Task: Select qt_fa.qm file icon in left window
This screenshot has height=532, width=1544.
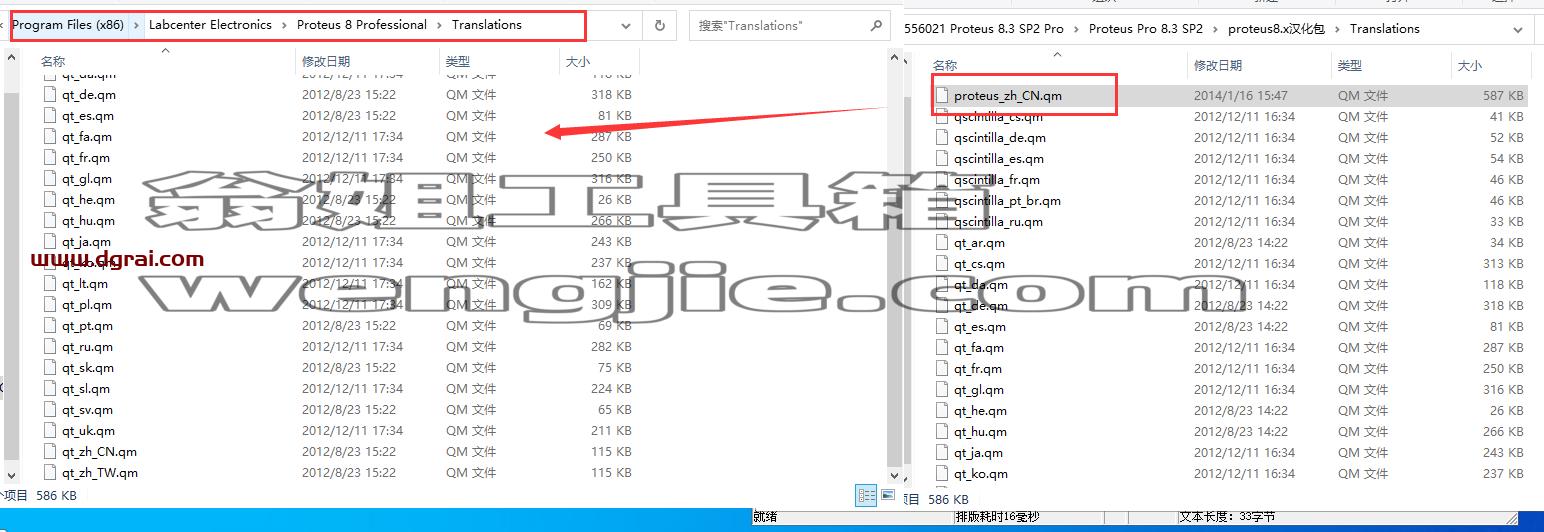Action: [x=51, y=137]
